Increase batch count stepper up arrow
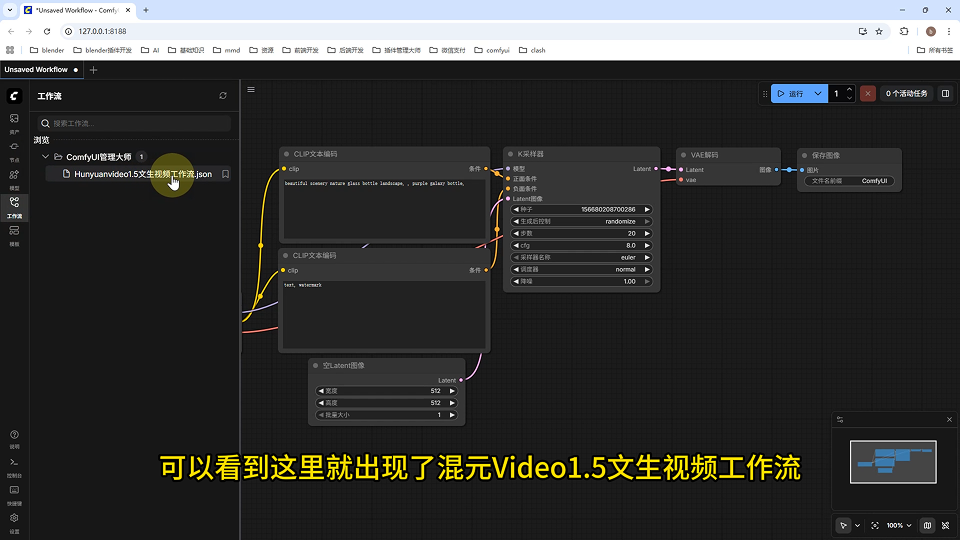 pyautogui.click(x=849, y=90)
